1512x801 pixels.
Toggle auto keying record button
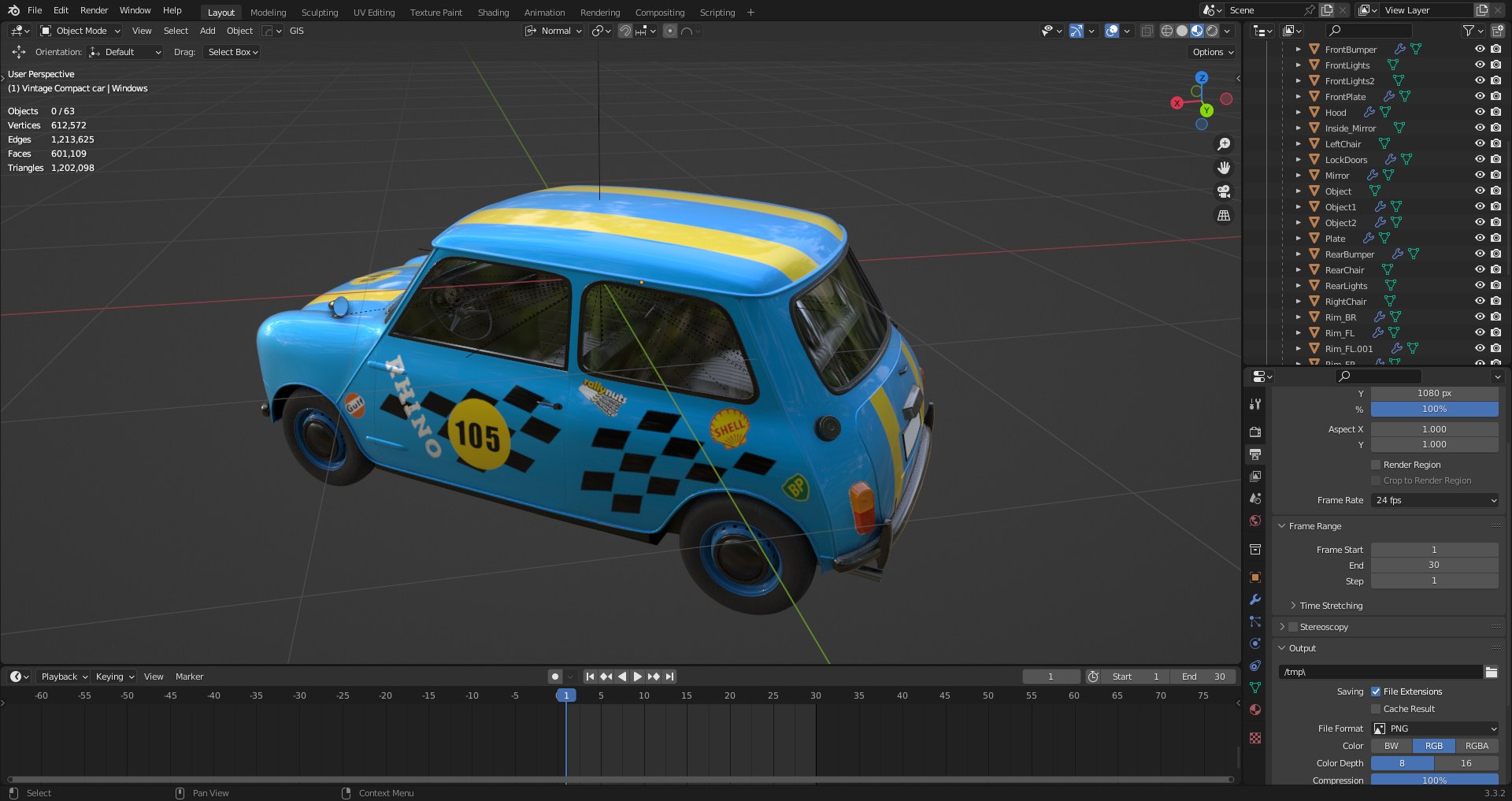(x=555, y=677)
